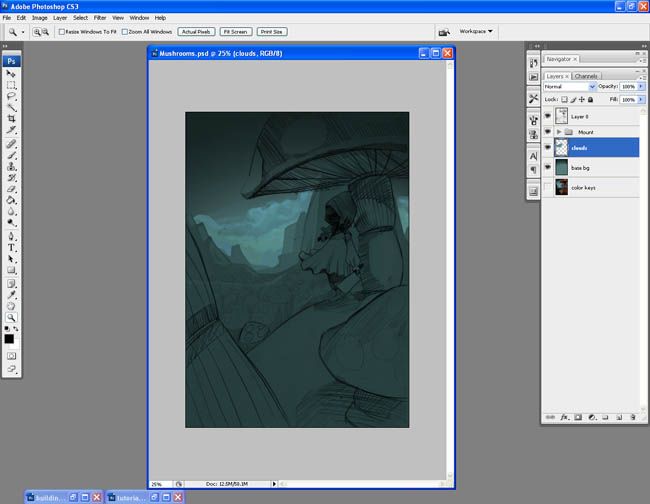Open status bar info arrow menu
This screenshot has width=650, height=504.
tap(274, 484)
